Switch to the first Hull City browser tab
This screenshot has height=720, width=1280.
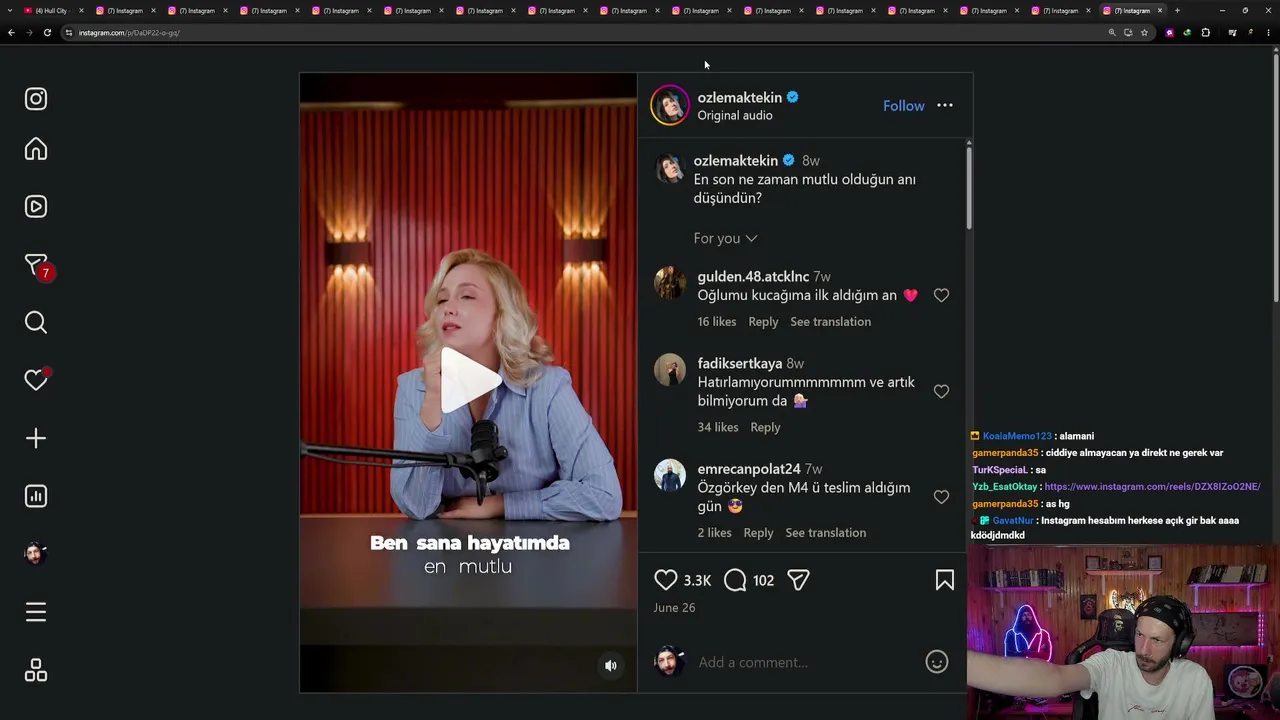[52, 11]
